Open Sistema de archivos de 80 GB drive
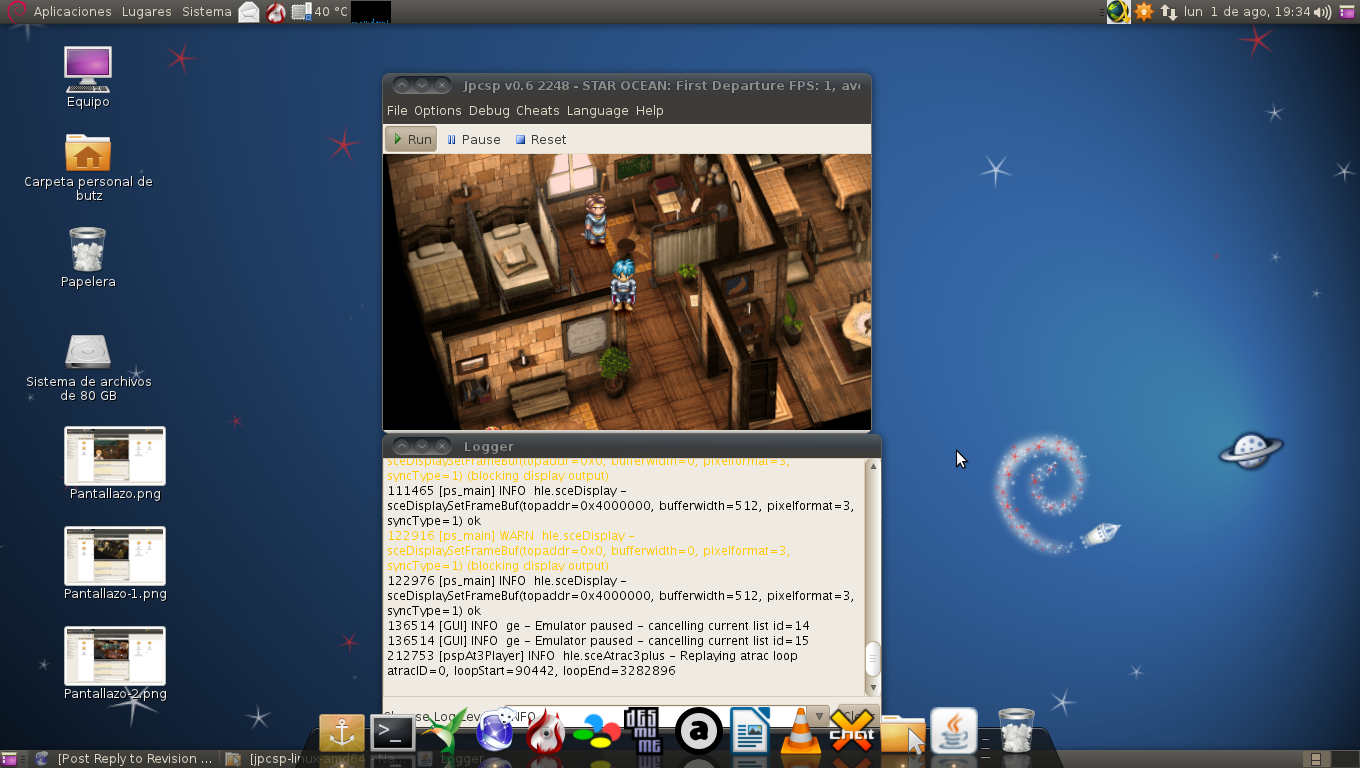1360x768 pixels. pyautogui.click(x=88, y=367)
